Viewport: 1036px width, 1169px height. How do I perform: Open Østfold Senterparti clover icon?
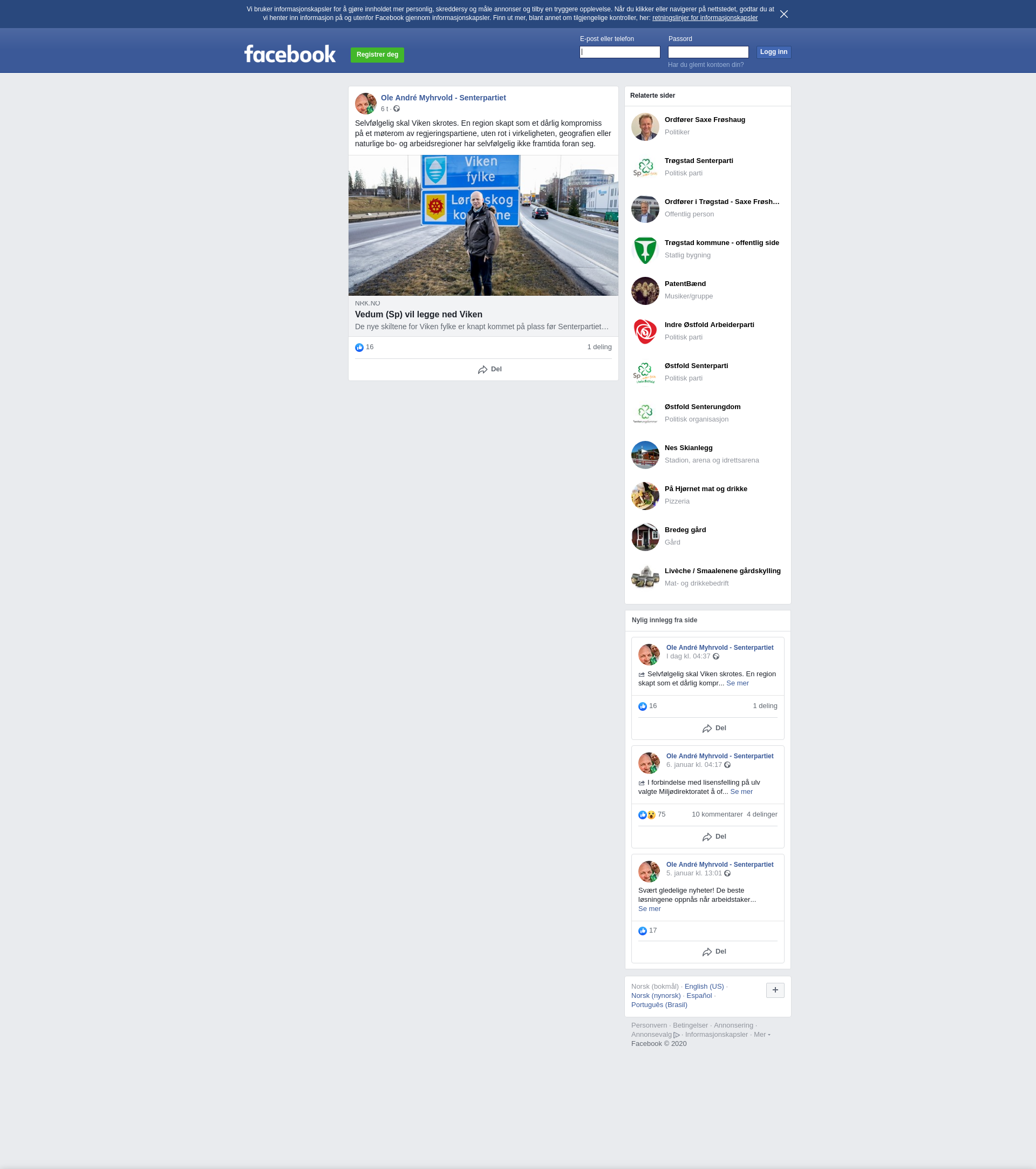point(645,373)
